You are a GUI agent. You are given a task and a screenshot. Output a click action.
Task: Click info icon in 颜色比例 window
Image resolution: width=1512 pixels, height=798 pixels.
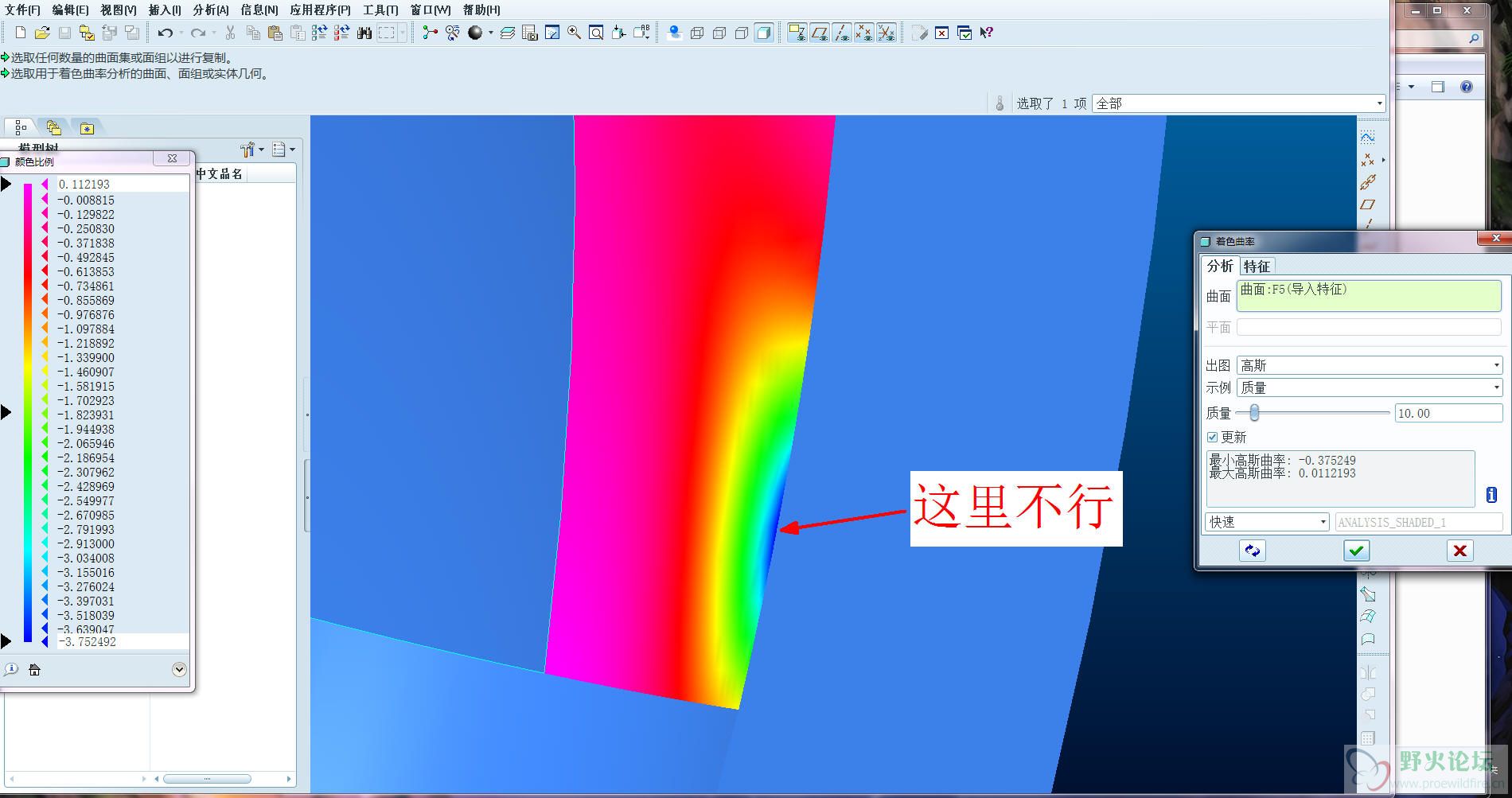pyautogui.click(x=11, y=670)
